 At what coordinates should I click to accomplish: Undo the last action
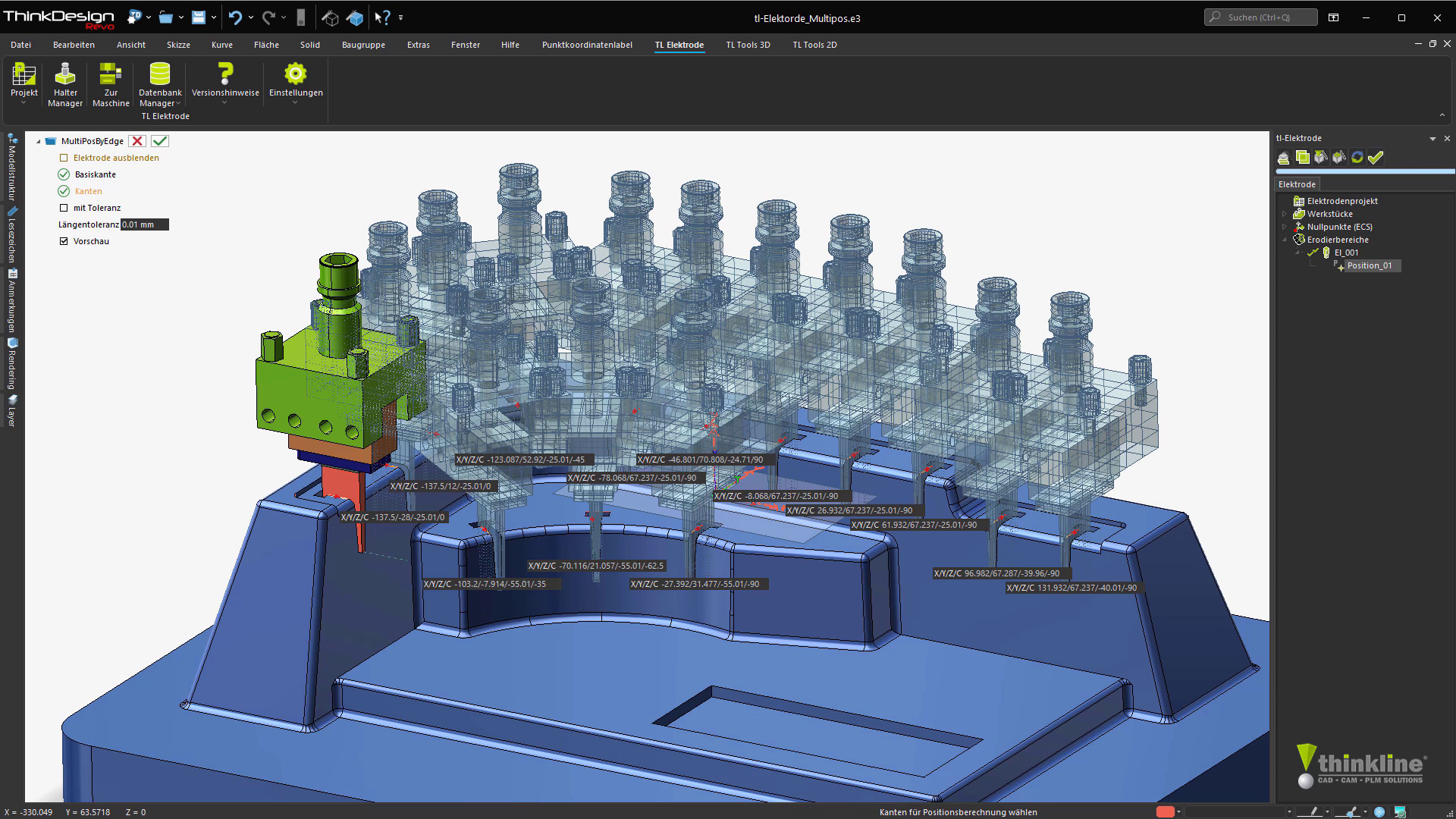pyautogui.click(x=235, y=17)
